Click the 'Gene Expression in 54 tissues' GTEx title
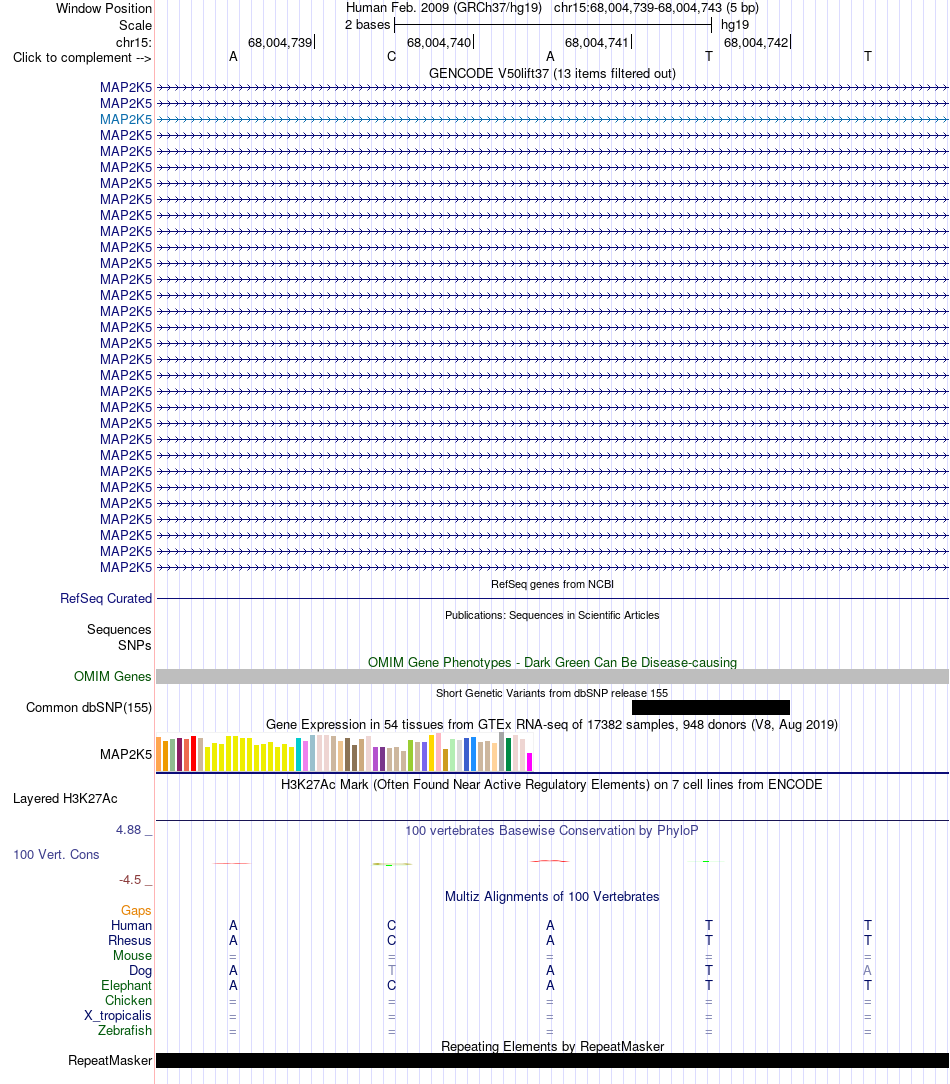Image resolution: width=950 pixels, height=1084 pixels. (x=552, y=725)
